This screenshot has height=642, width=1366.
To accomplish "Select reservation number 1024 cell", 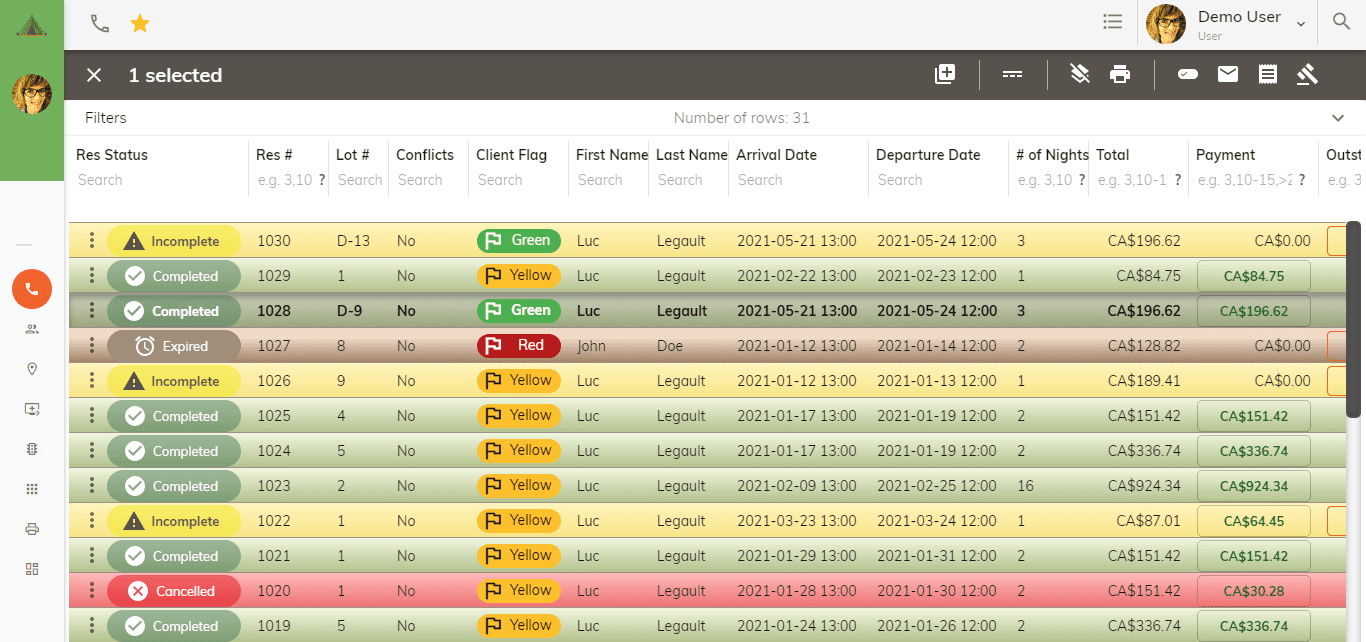I will point(274,451).
